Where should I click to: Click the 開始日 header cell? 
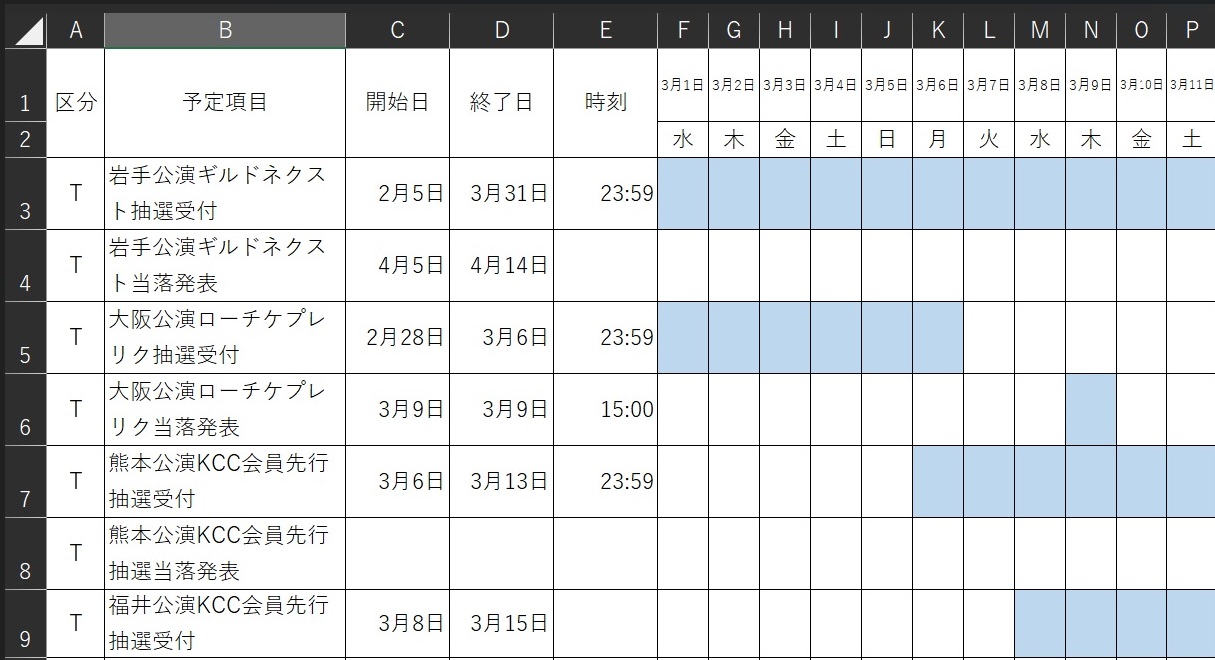[398, 103]
